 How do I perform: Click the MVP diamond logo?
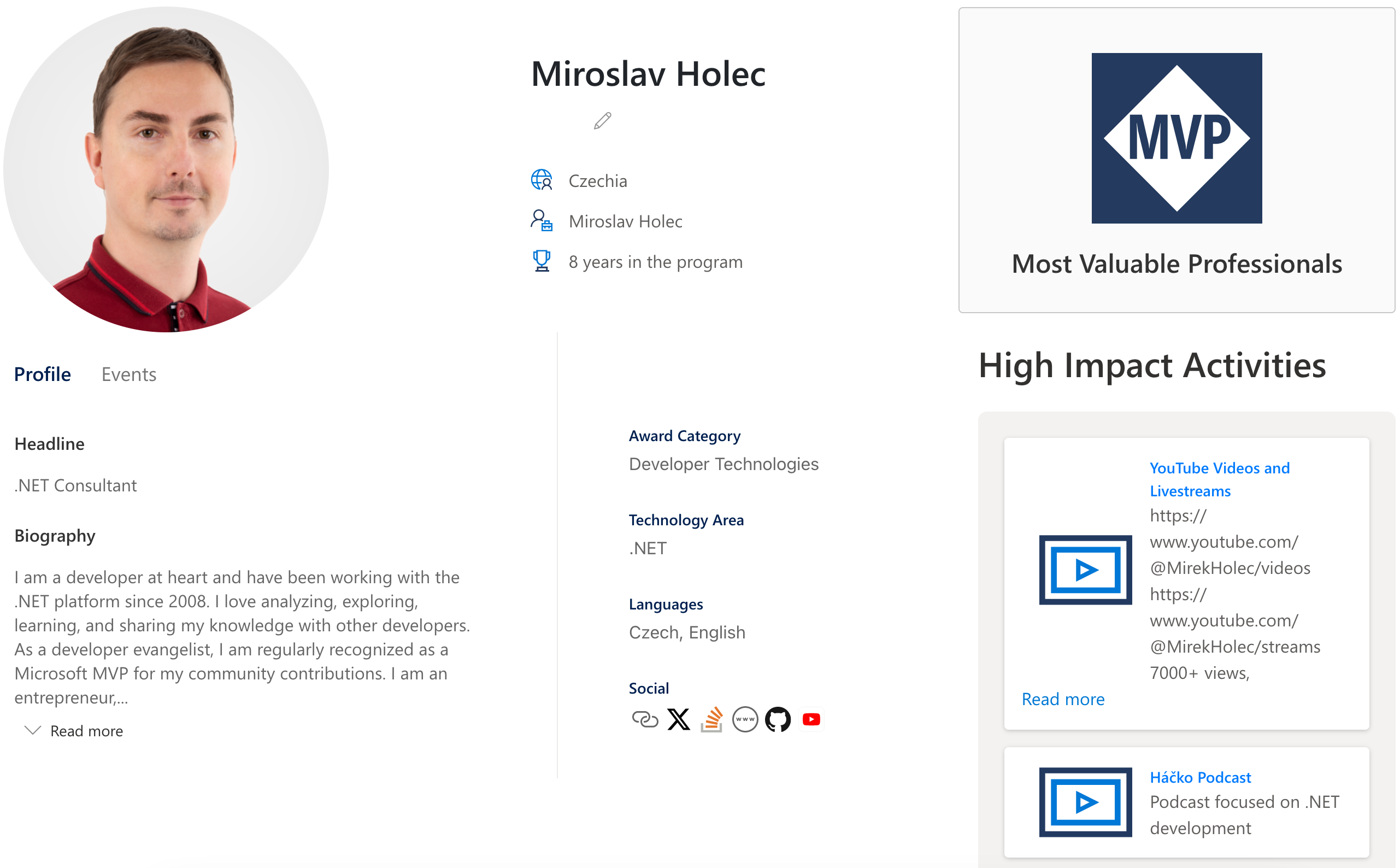(1176, 138)
